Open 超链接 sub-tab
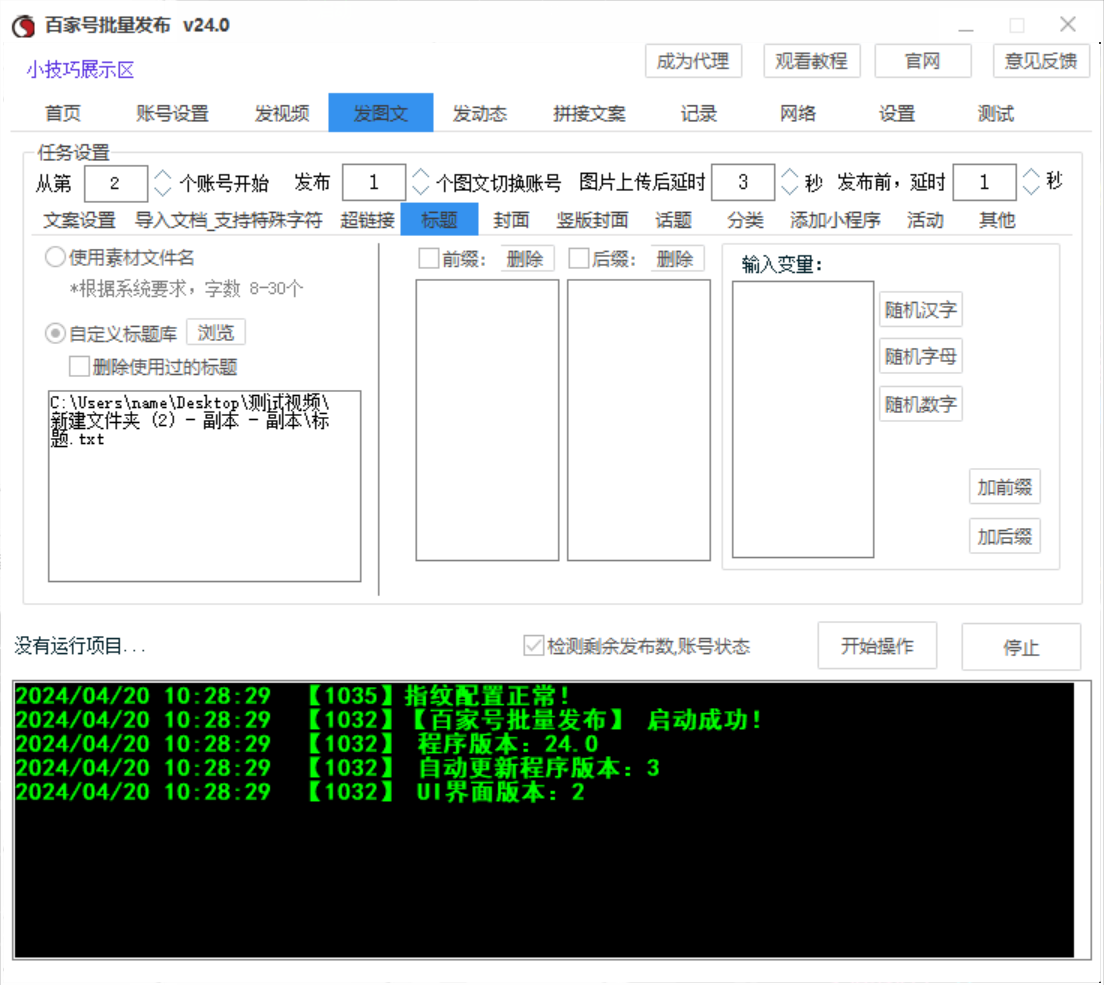The height and width of the screenshot is (985, 1104). click(x=368, y=220)
